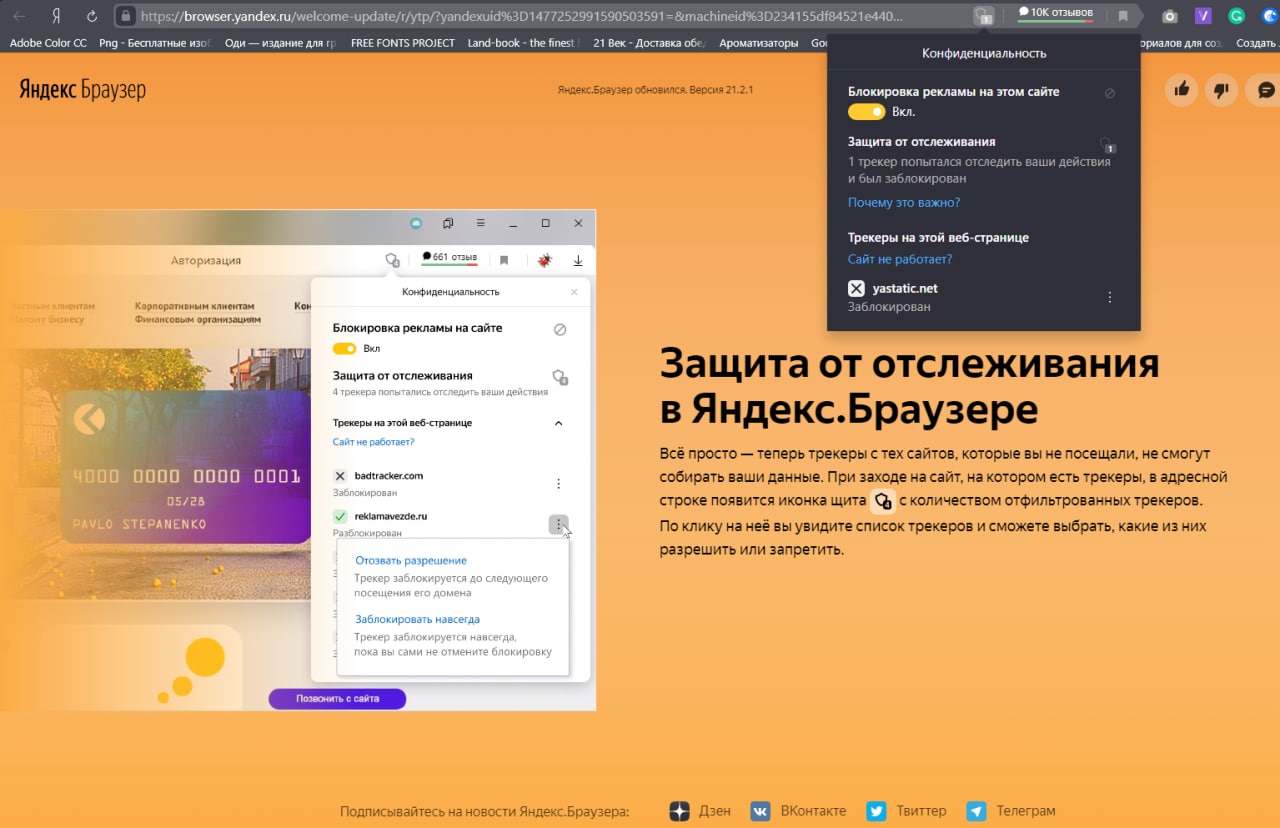
Task: Click the lock icon in address bar
Action: [126, 16]
